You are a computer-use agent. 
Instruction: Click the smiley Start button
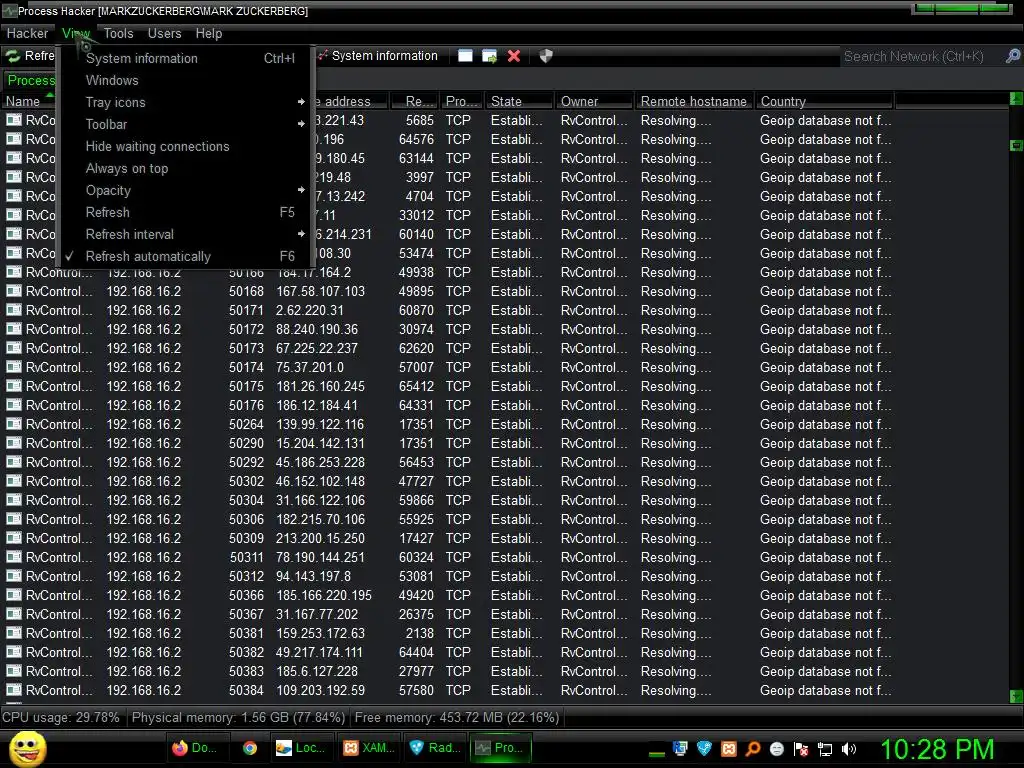[x=28, y=748]
